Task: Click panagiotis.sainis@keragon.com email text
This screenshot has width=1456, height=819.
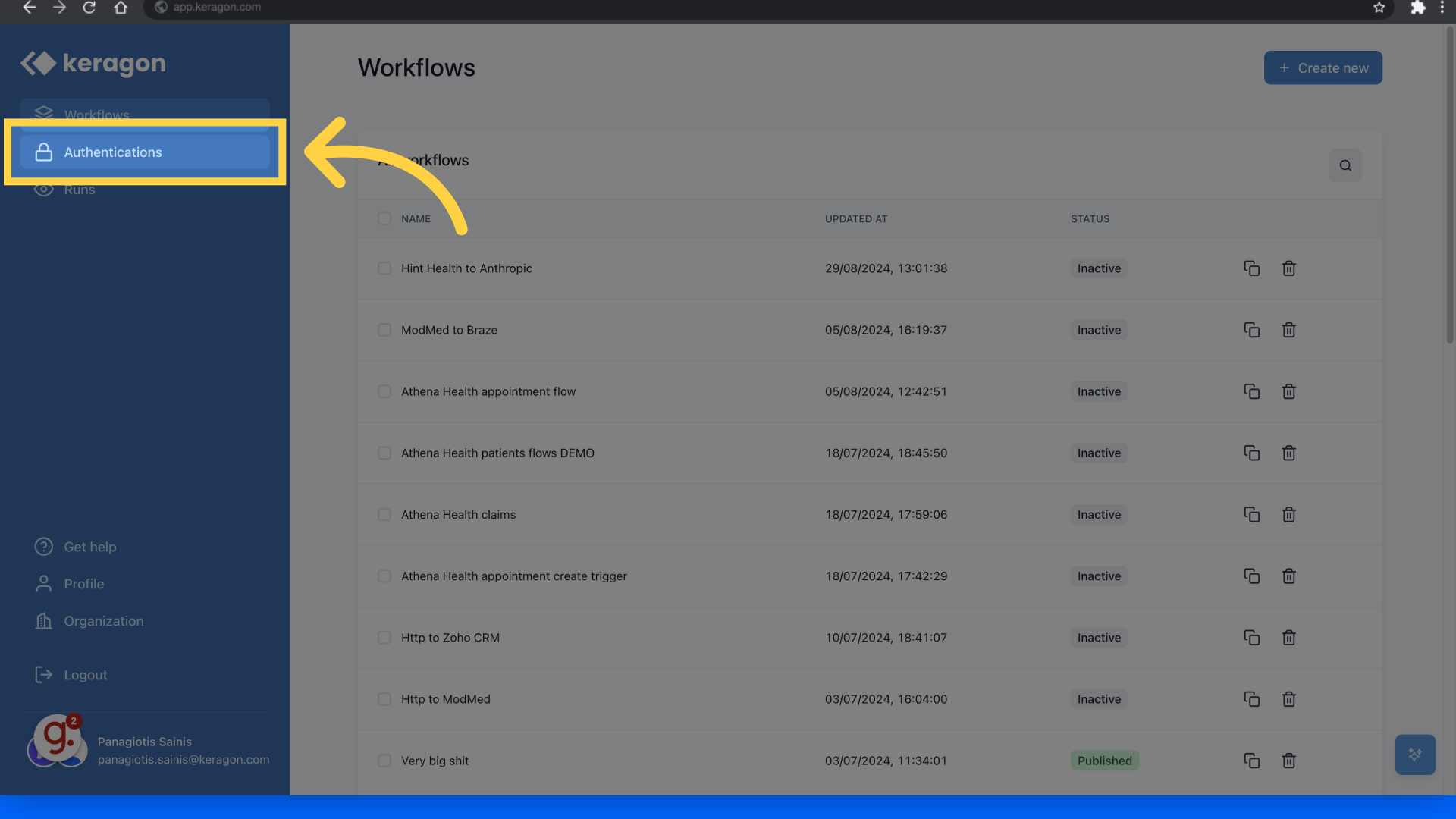Action: (x=184, y=760)
